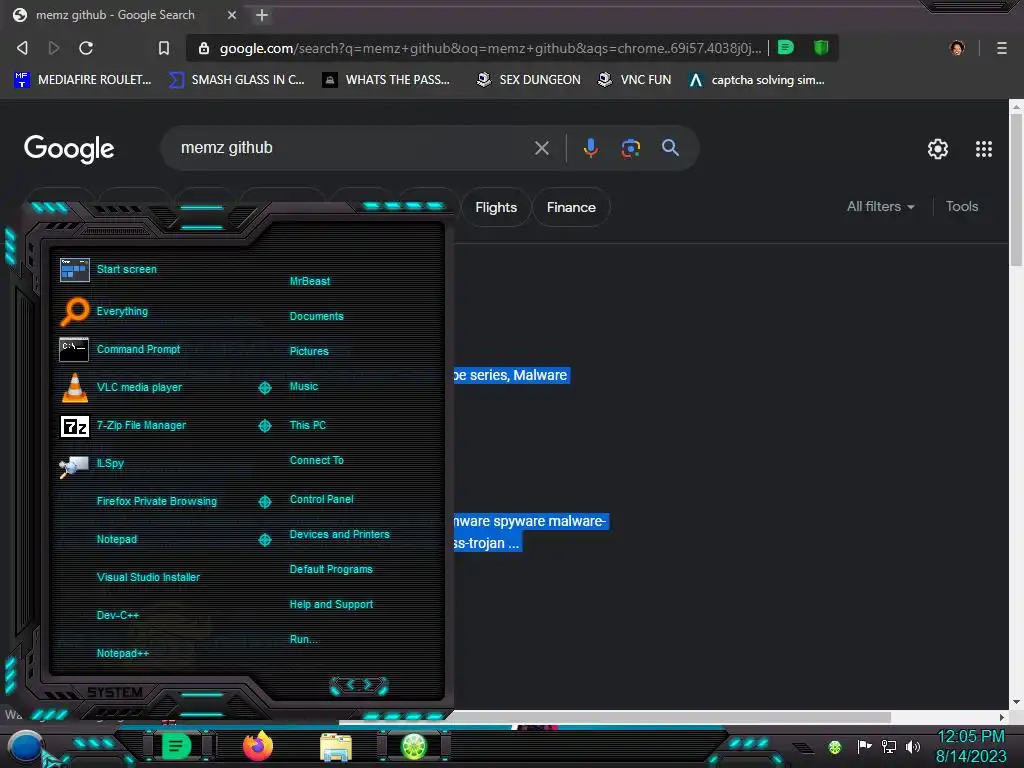Viewport: 1024px width, 768px height.
Task: Select the Flights search filter
Action: [x=496, y=207]
